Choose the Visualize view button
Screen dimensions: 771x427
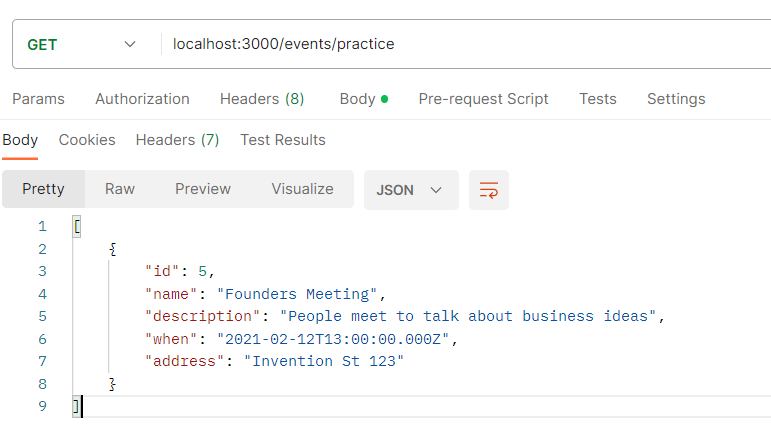[x=302, y=189]
